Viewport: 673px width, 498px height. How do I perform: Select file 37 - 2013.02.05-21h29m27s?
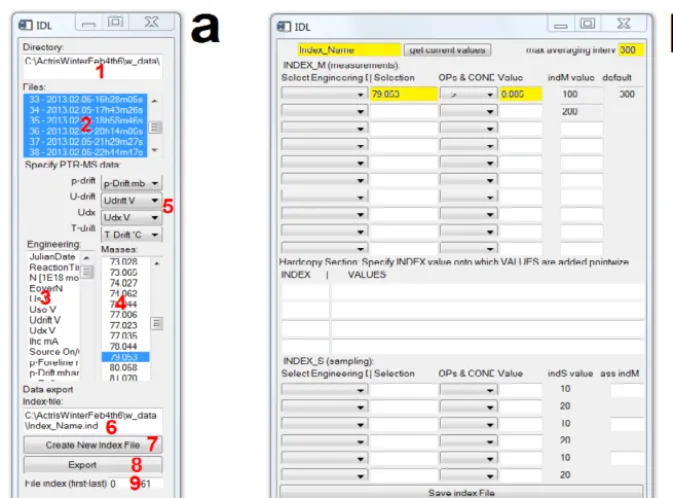point(85,142)
